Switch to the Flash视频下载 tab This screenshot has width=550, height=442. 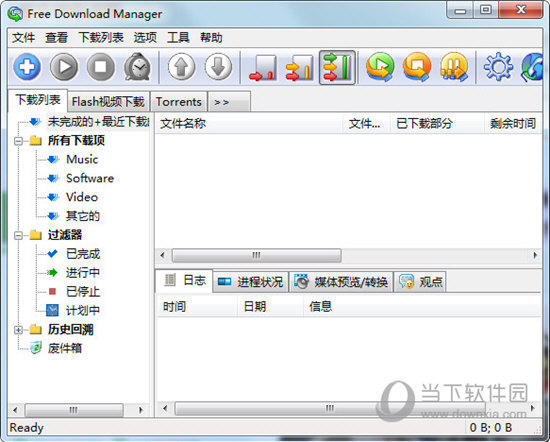click(x=108, y=102)
